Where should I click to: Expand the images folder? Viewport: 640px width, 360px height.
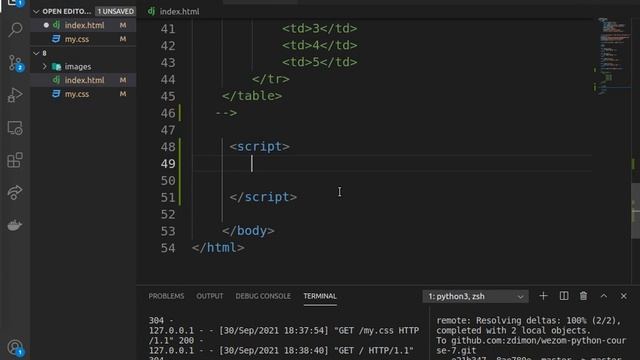point(45,66)
